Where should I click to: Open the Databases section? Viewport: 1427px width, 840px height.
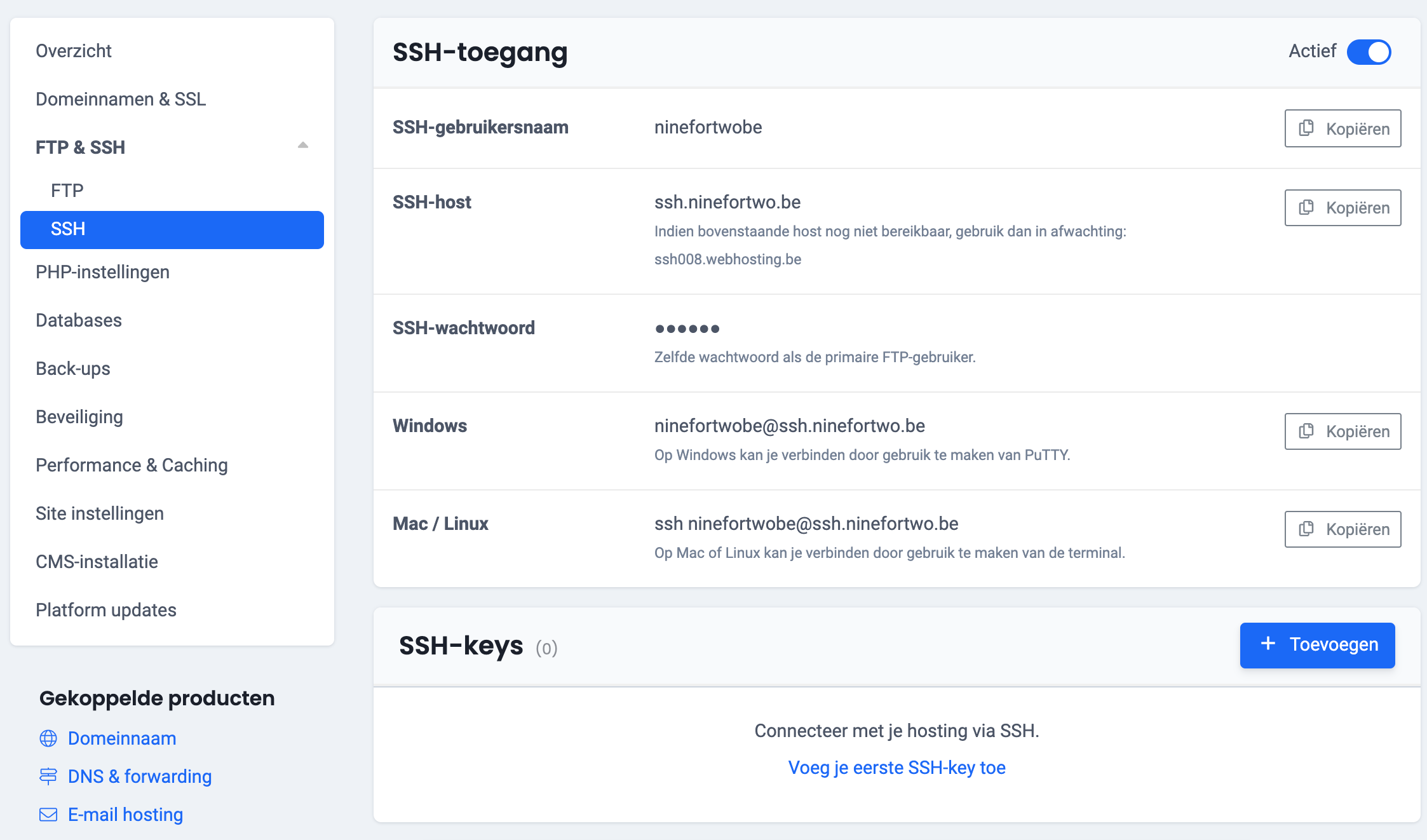point(78,320)
